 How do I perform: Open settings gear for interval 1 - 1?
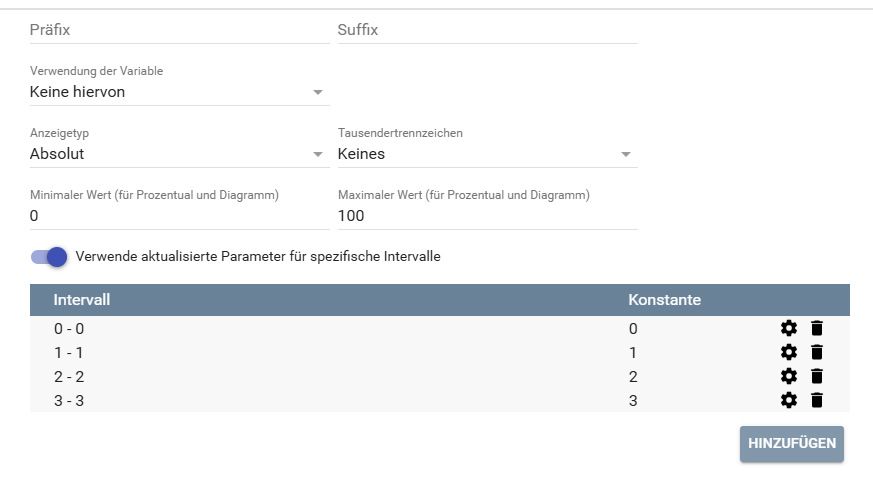(x=789, y=352)
